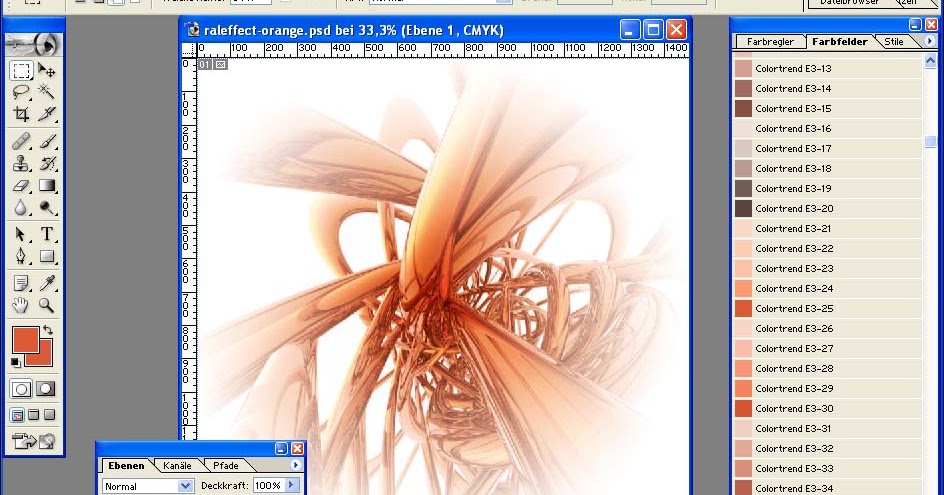Open background color picker
The width and height of the screenshot is (944, 495).
(46, 359)
